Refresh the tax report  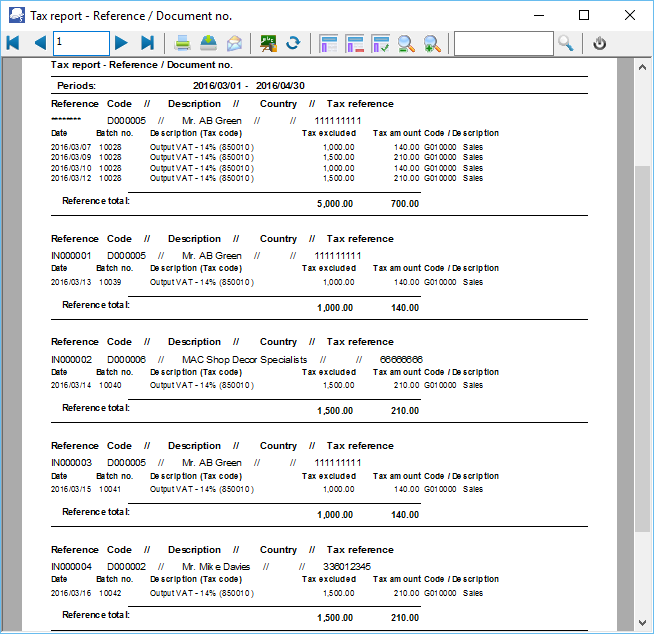click(x=293, y=43)
